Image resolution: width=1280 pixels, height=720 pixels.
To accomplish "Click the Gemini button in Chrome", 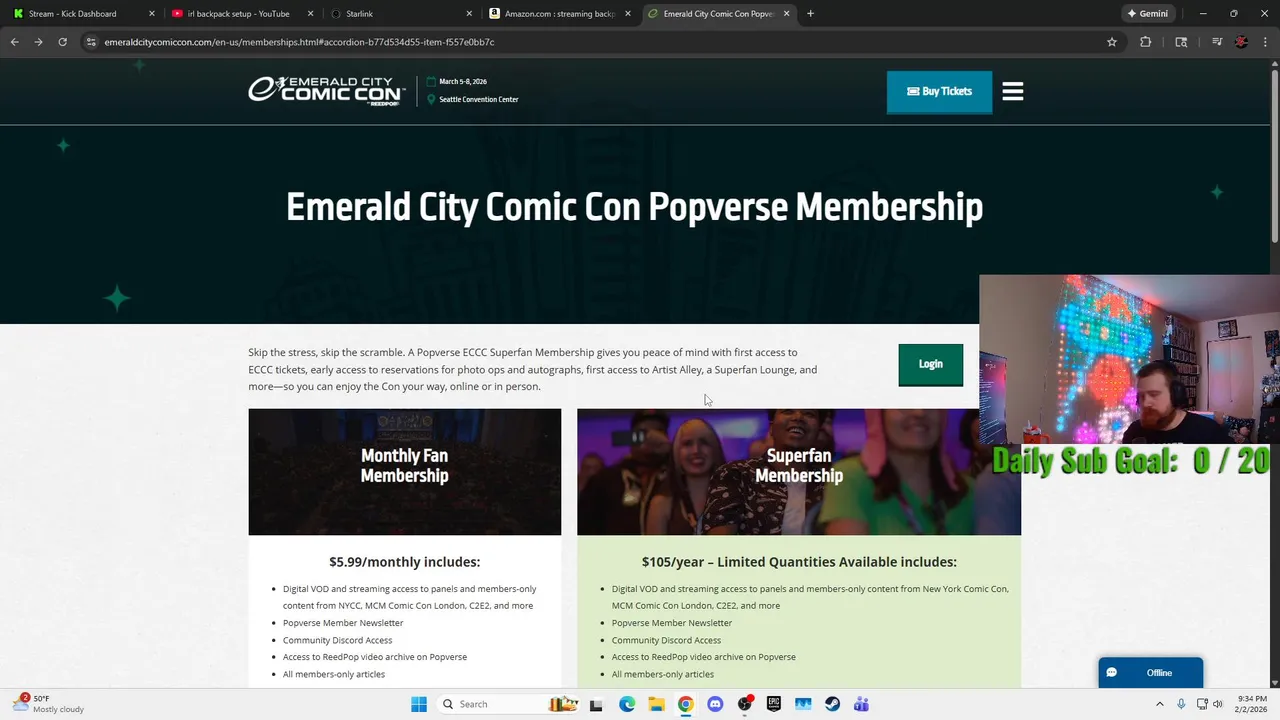I will coord(1147,14).
